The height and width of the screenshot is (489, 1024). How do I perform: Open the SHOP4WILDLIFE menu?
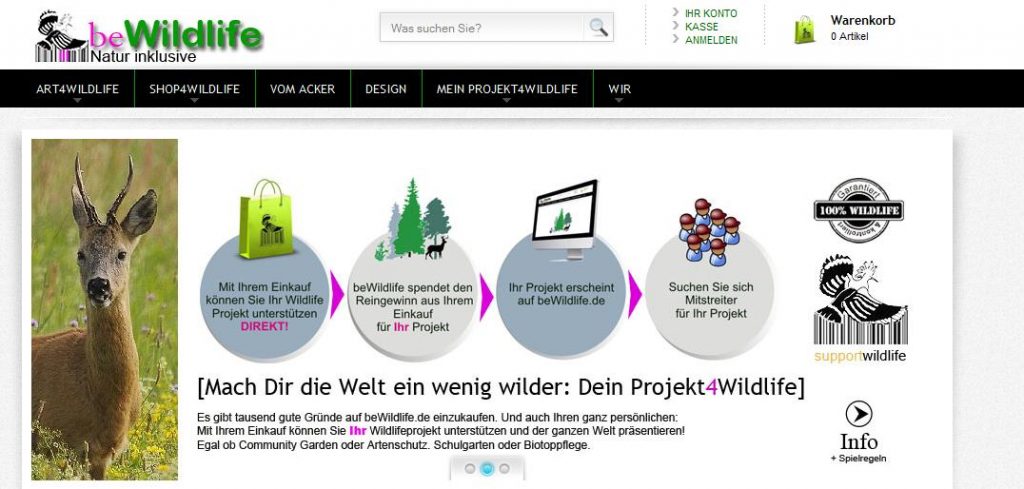click(x=194, y=89)
